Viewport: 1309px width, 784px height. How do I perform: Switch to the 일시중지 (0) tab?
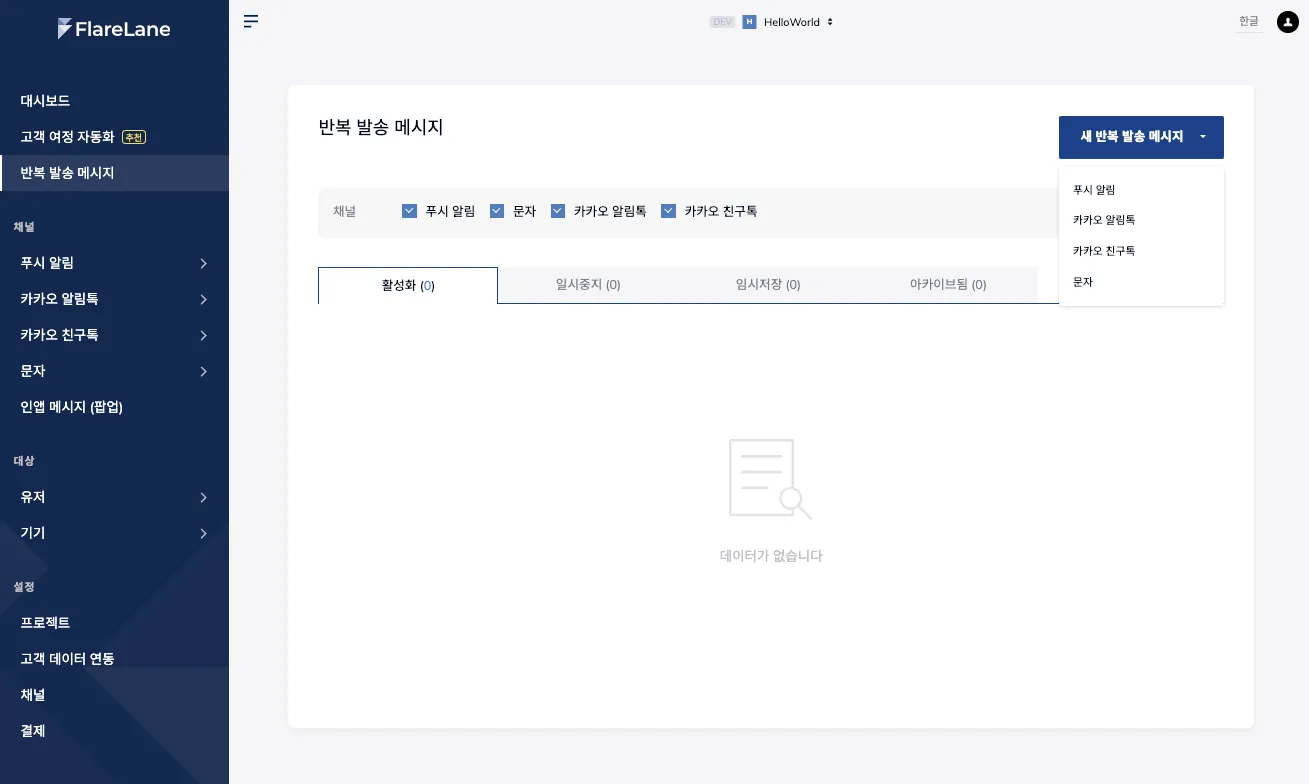588,285
